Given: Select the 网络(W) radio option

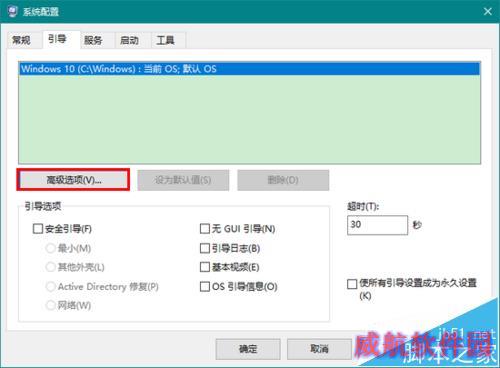Looking at the screenshot, I should (50, 305).
